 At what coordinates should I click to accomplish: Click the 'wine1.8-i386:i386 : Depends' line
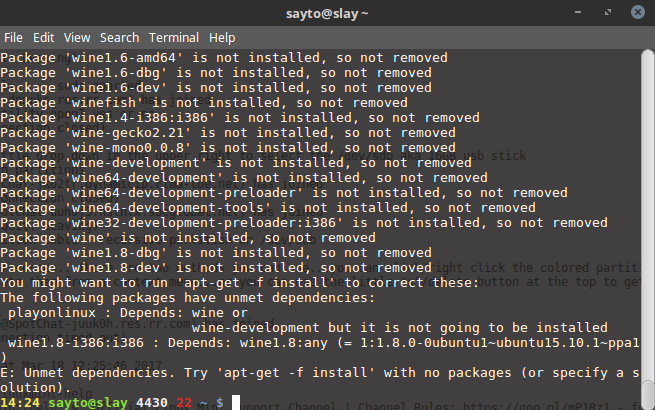pos(324,343)
